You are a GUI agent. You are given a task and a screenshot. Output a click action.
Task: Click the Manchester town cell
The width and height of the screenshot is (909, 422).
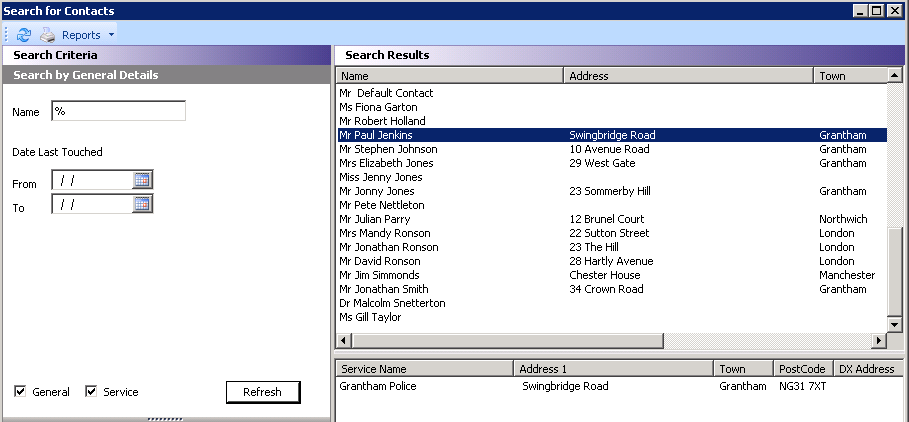point(847,275)
